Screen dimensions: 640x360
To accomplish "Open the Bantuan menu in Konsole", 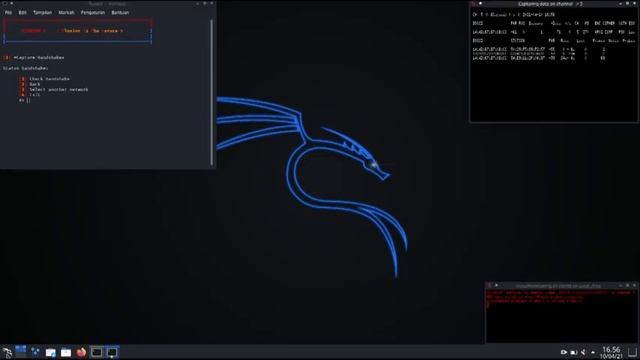I will (x=120, y=13).
